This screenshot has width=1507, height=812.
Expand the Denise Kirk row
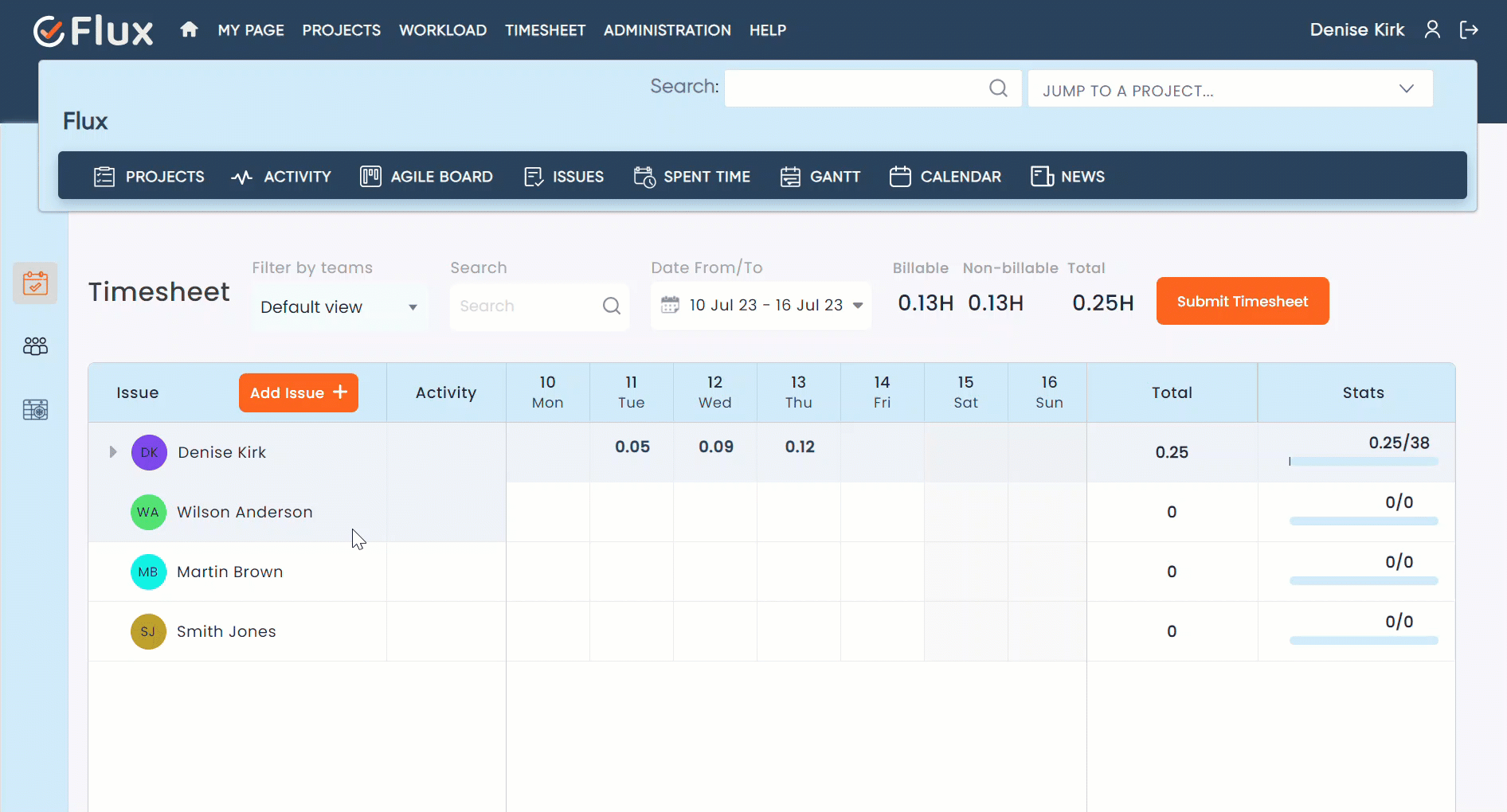pyautogui.click(x=113, y=452)
